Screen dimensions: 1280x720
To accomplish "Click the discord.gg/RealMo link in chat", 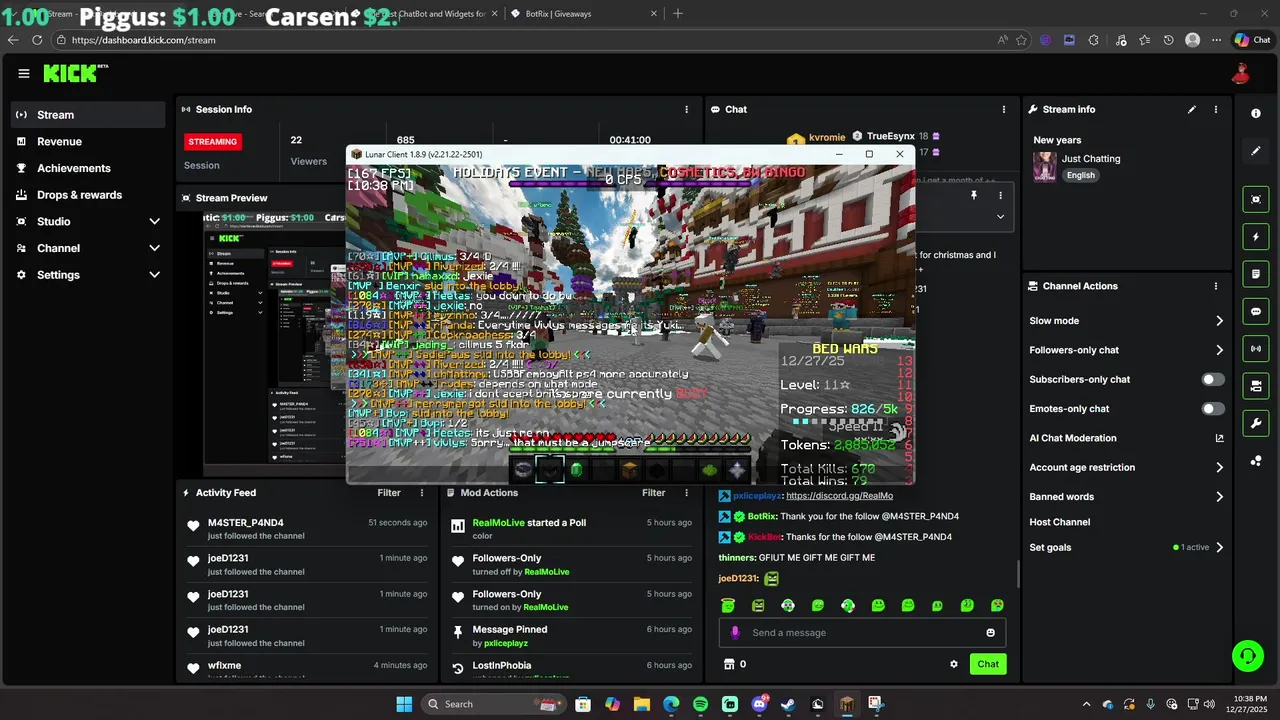I will 839,496.
